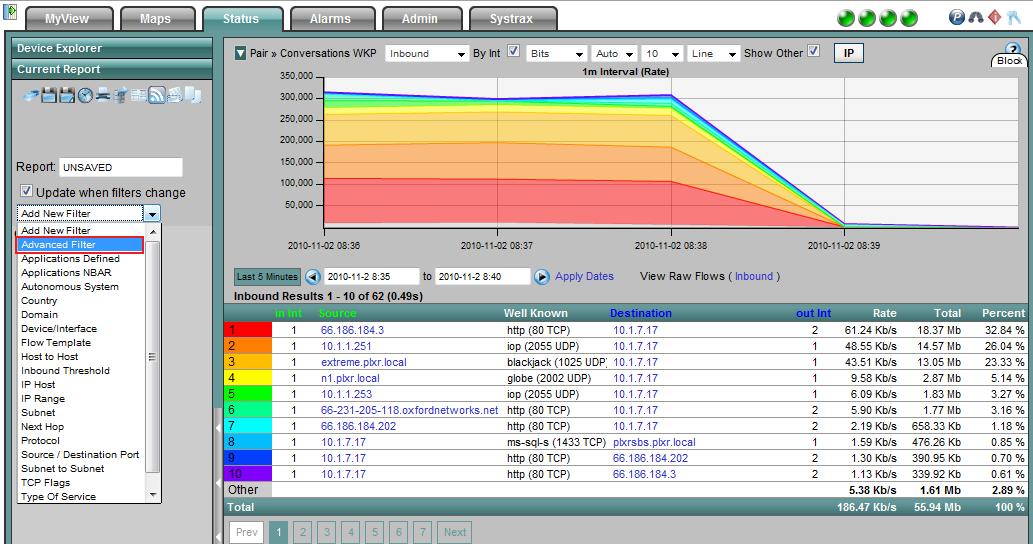The width and height of the screenshot is (1033, 544).
Task: Switch to the Alarms tab
Action: [332, 19]
